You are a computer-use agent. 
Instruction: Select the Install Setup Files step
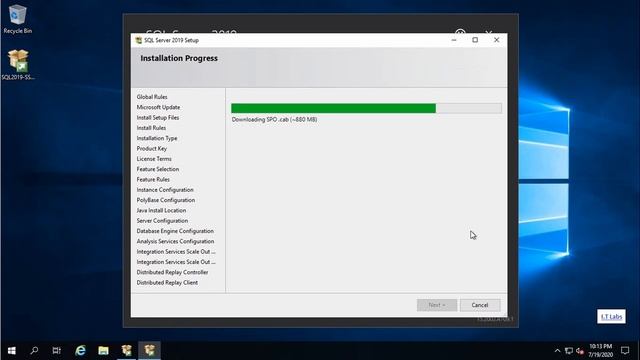coord(158,118)
